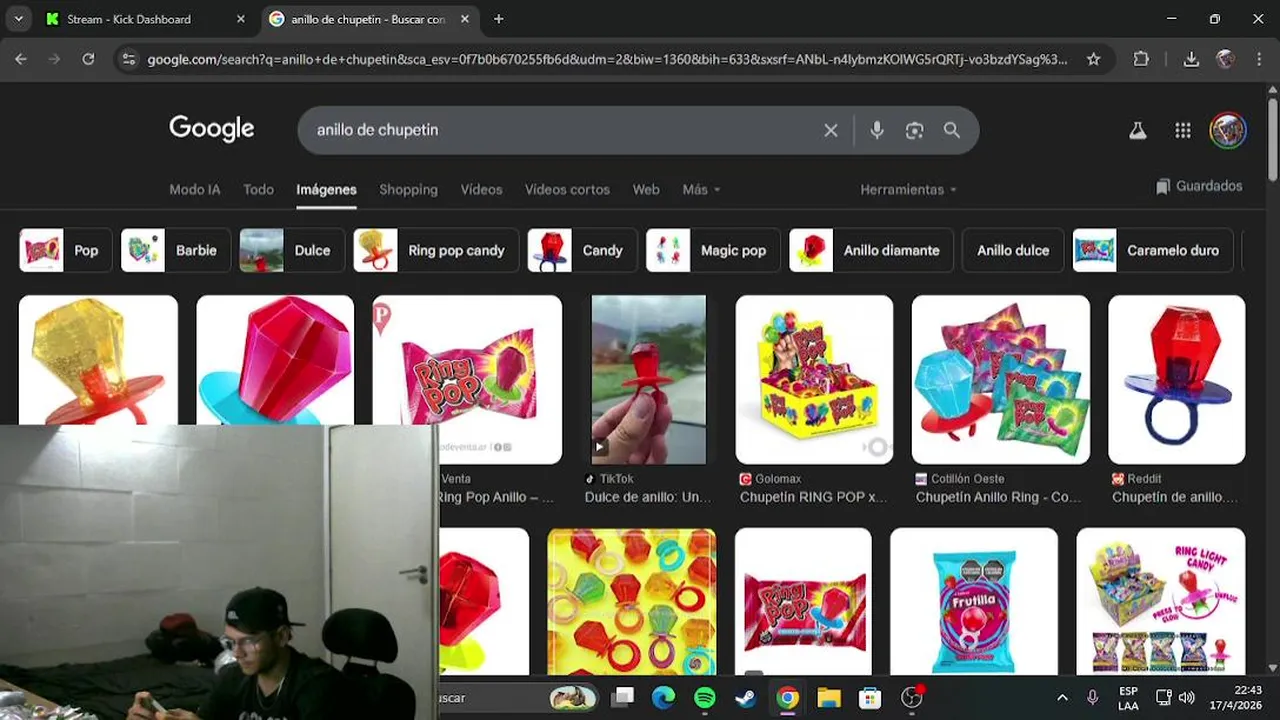
Task: Filter by Magic pop chip
Action: coord(712,250)
